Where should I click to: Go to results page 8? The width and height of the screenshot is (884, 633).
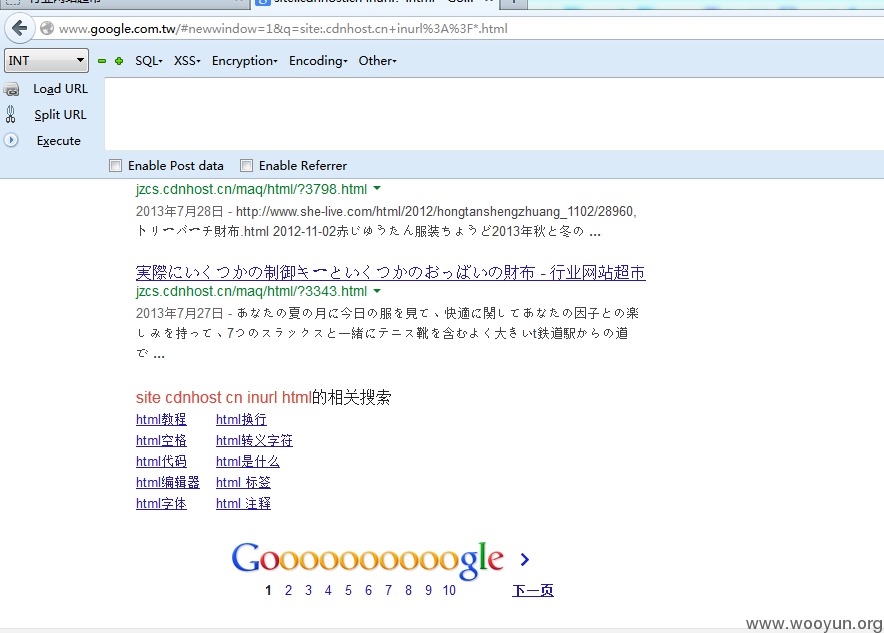pyautogui.click(x=408, y=590)
